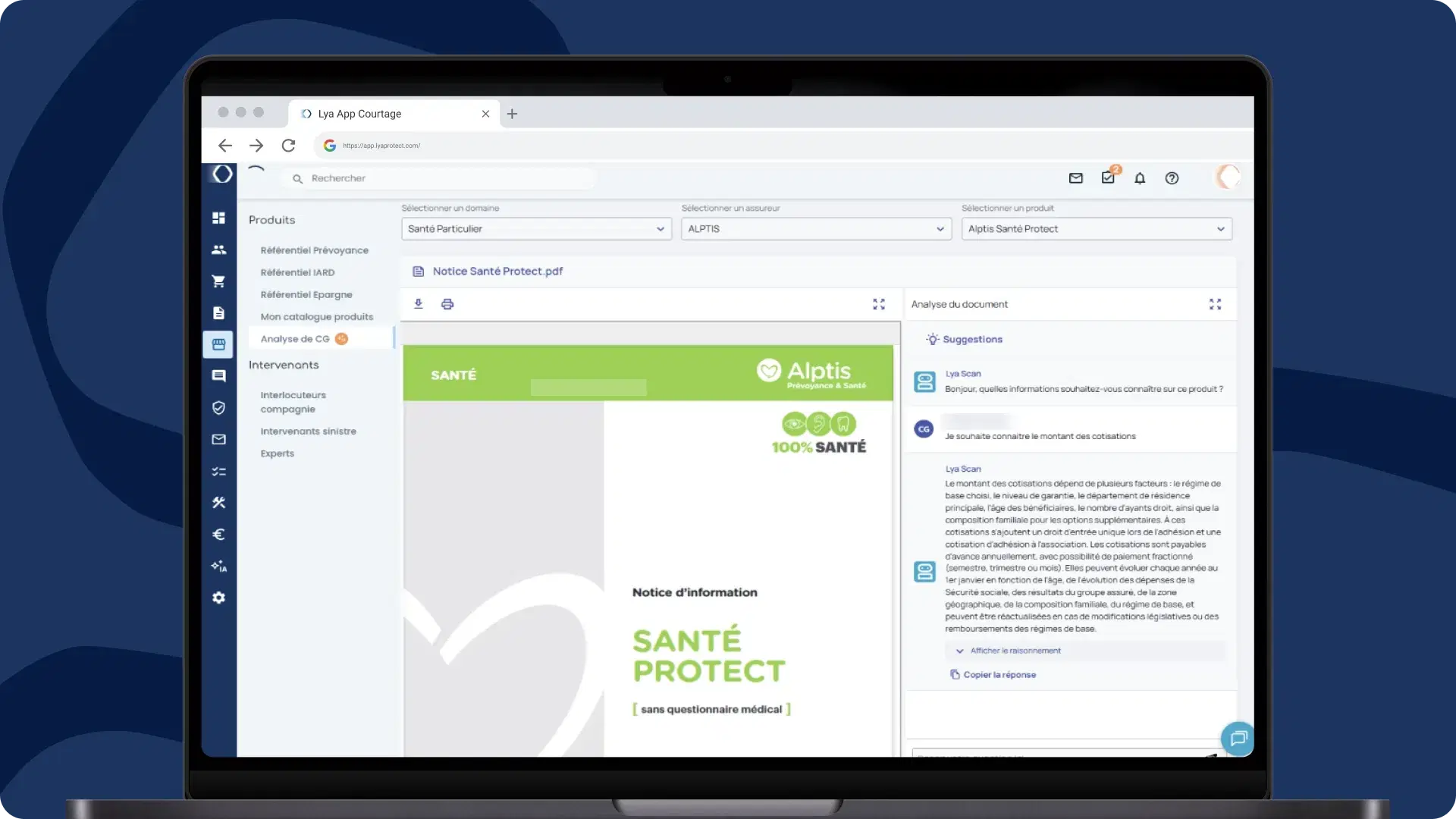Open the contacts people icon in sidebar
The height and width of the screenshot is (819, 1456).
(x=218, y=249)
